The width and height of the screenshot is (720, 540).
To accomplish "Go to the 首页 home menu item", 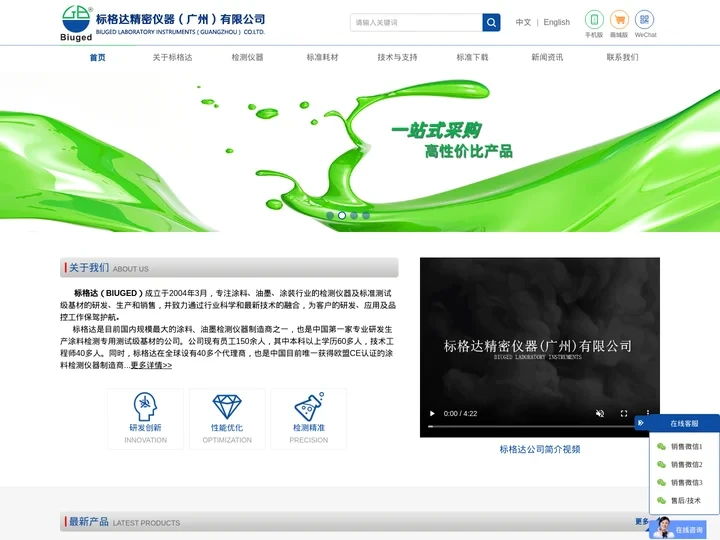I will [x=97, y=57].
